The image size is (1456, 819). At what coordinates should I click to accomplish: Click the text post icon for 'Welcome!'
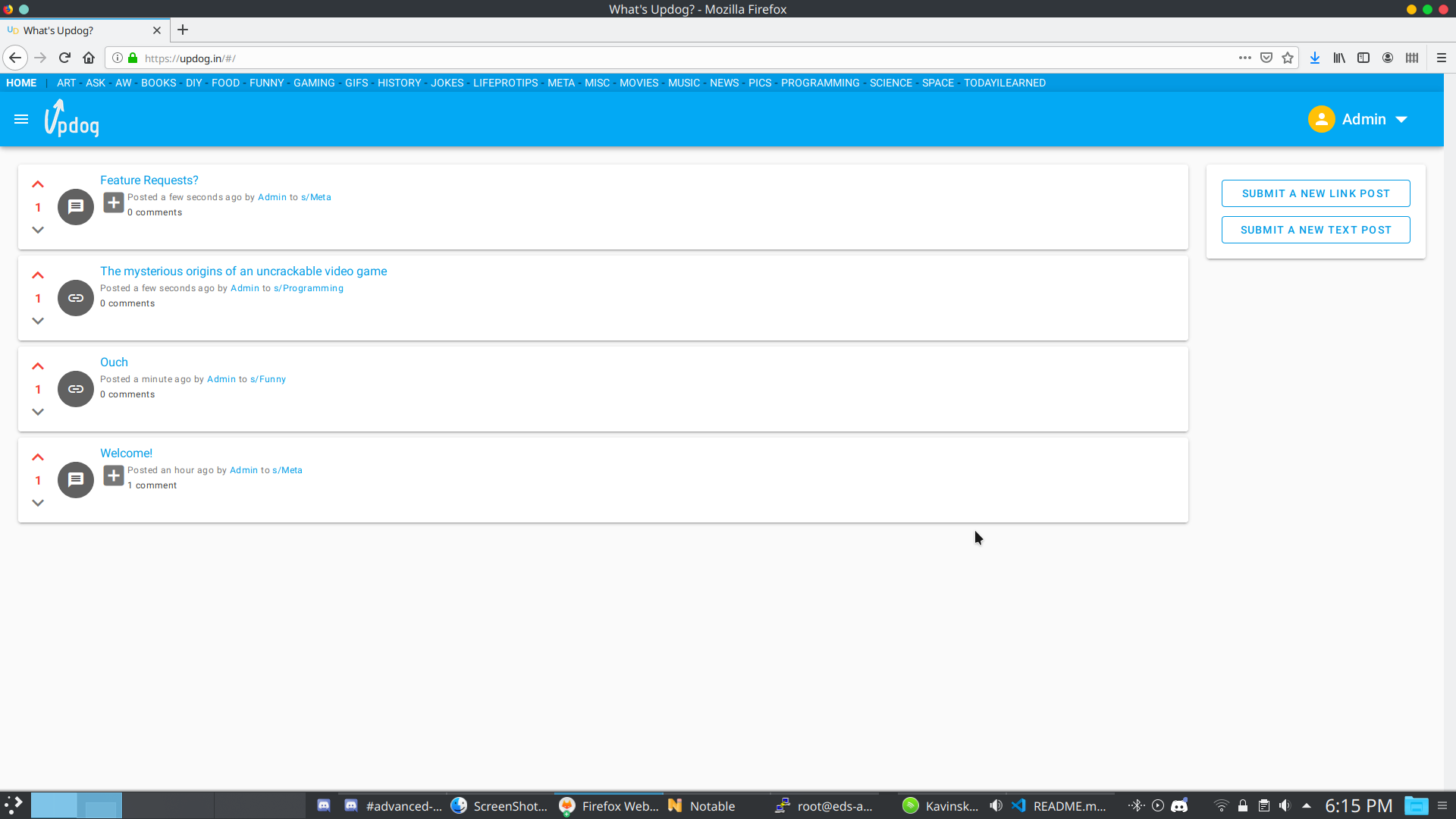click(x=76, y=480)
